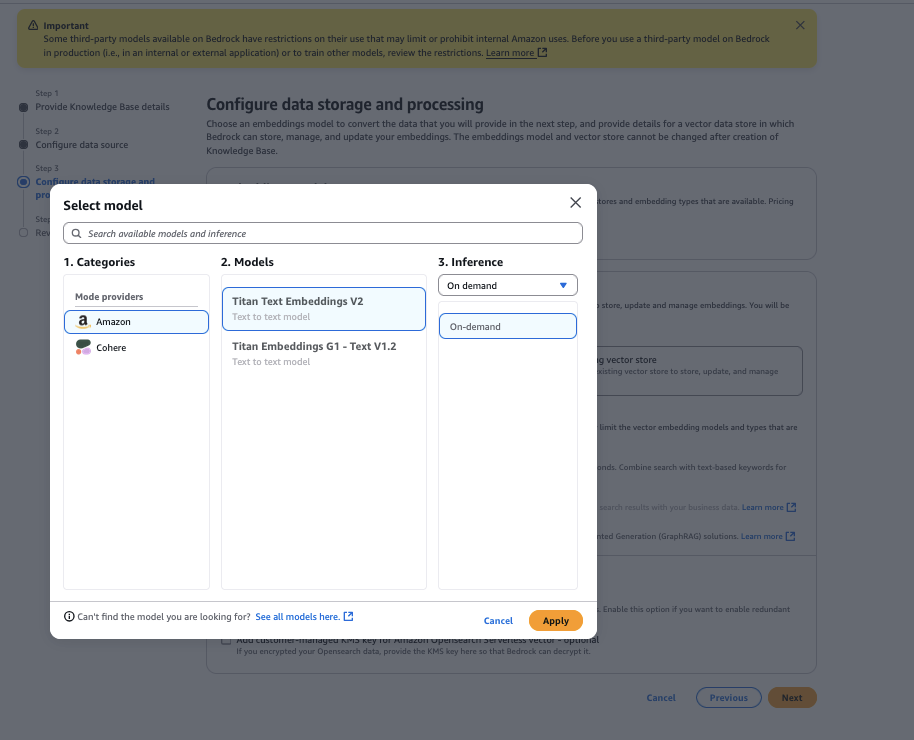Toggle the customer-managed KMS key checkbox
This screenshot has height=740, width=914.
pos(226,641)
